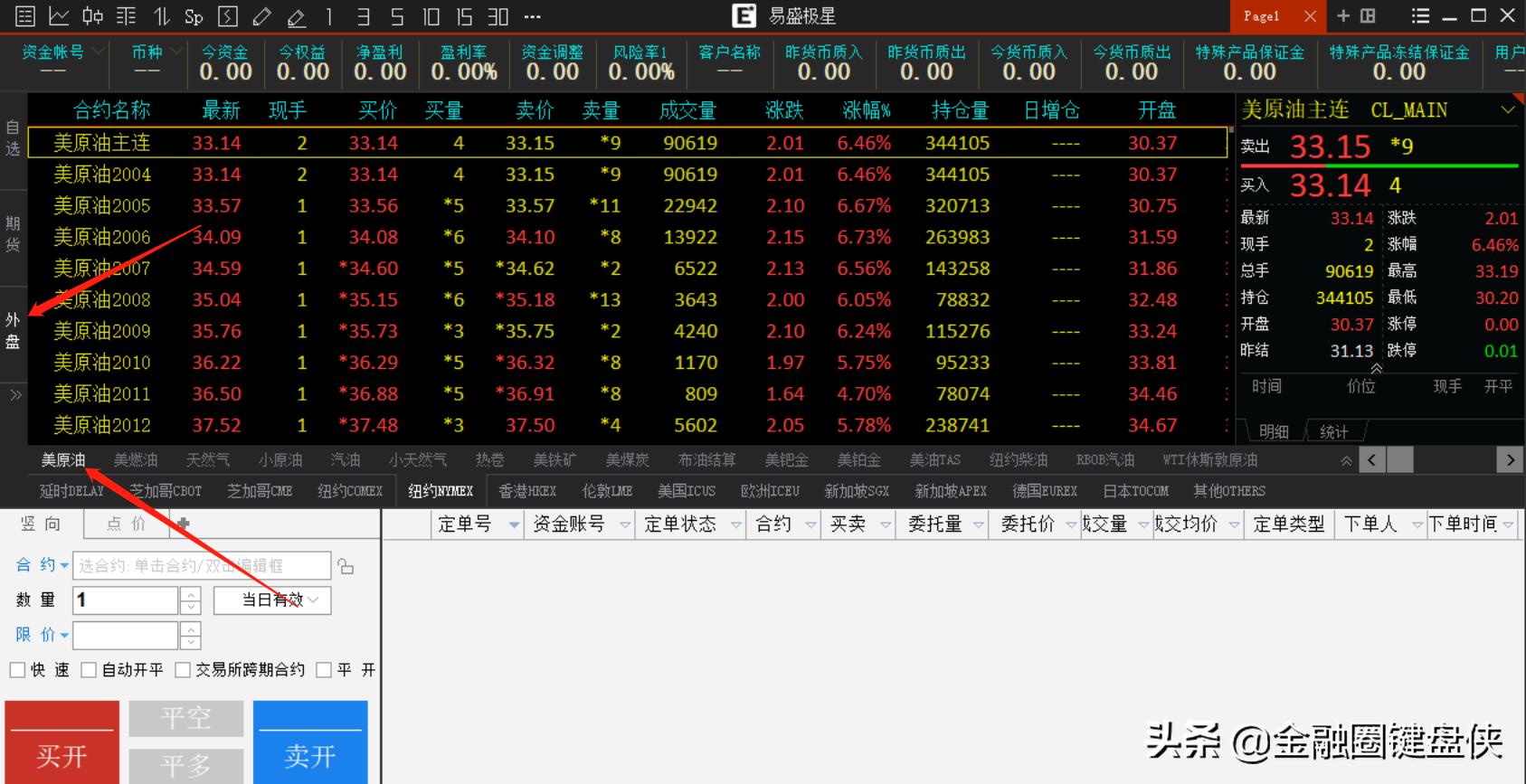This screenshot has width=1526, height=784.
Task: Collapse the category tabs double-chevron
Action: click(x=1346, y=460)
